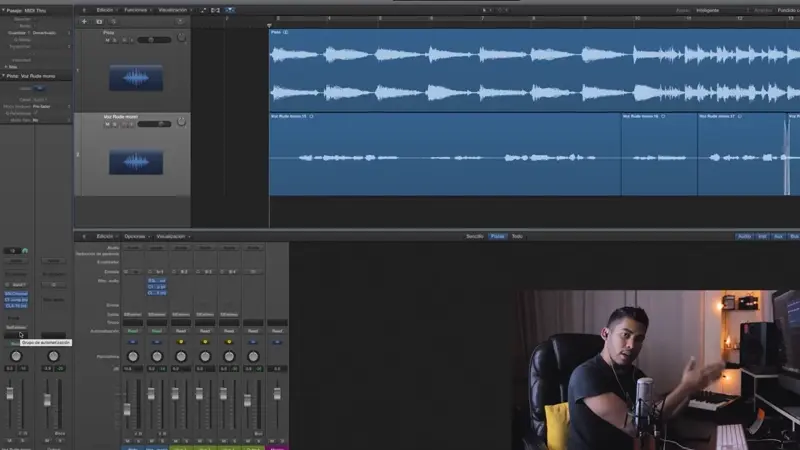Select the Pista audio region in the tracks area
This screenshot has height=450, width=800.
coord(535,70)
